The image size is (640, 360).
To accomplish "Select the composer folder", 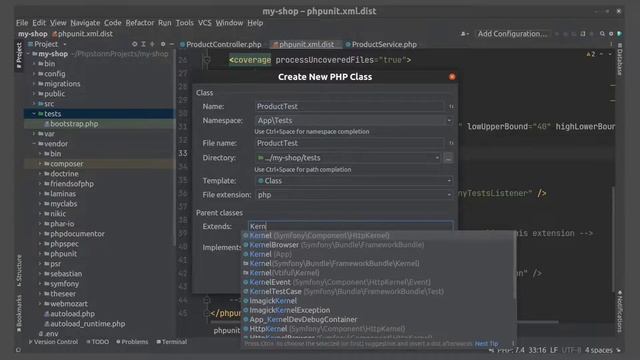I will (x=67, y=164).
